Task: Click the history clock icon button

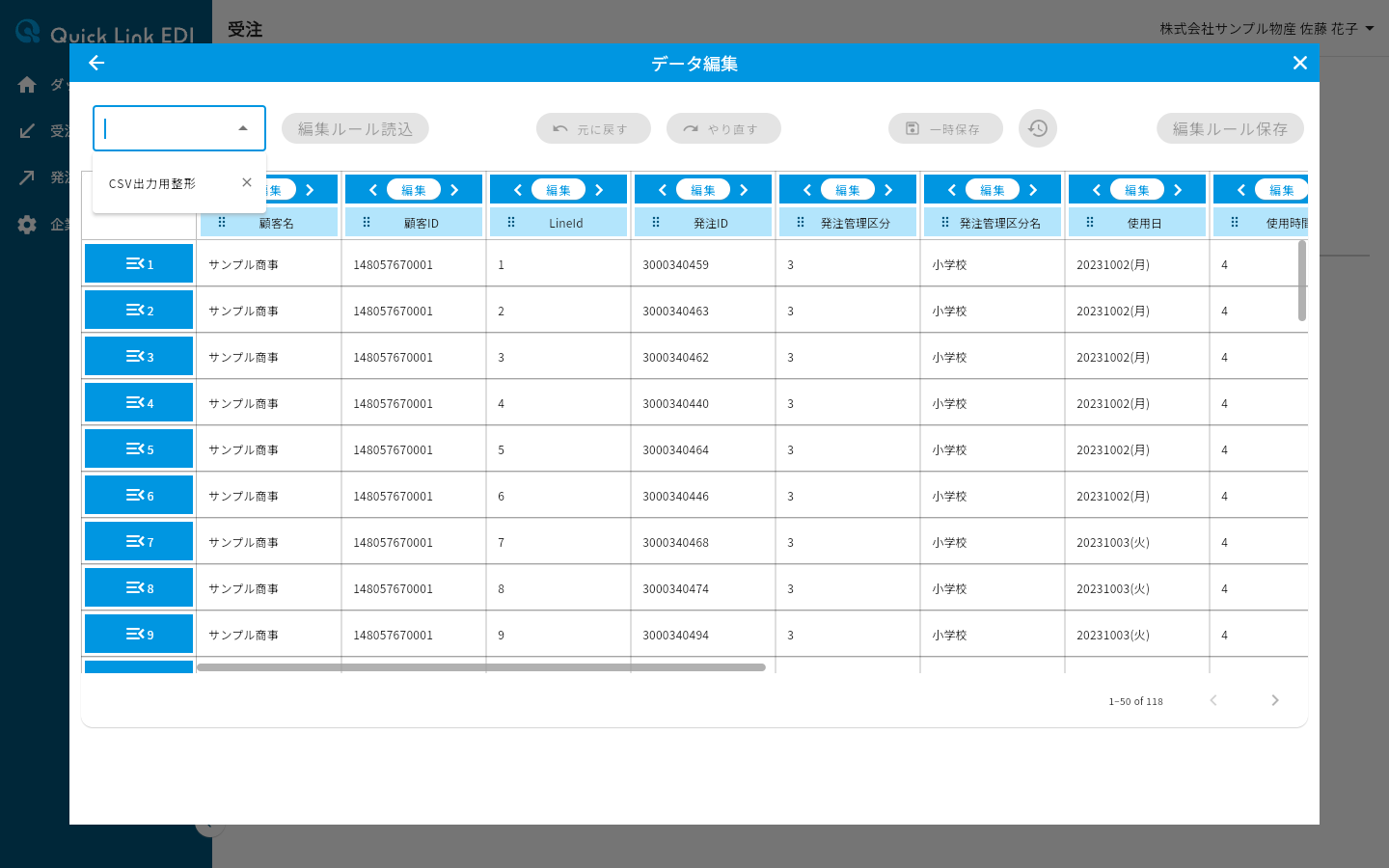Action: coord(1038,128)
